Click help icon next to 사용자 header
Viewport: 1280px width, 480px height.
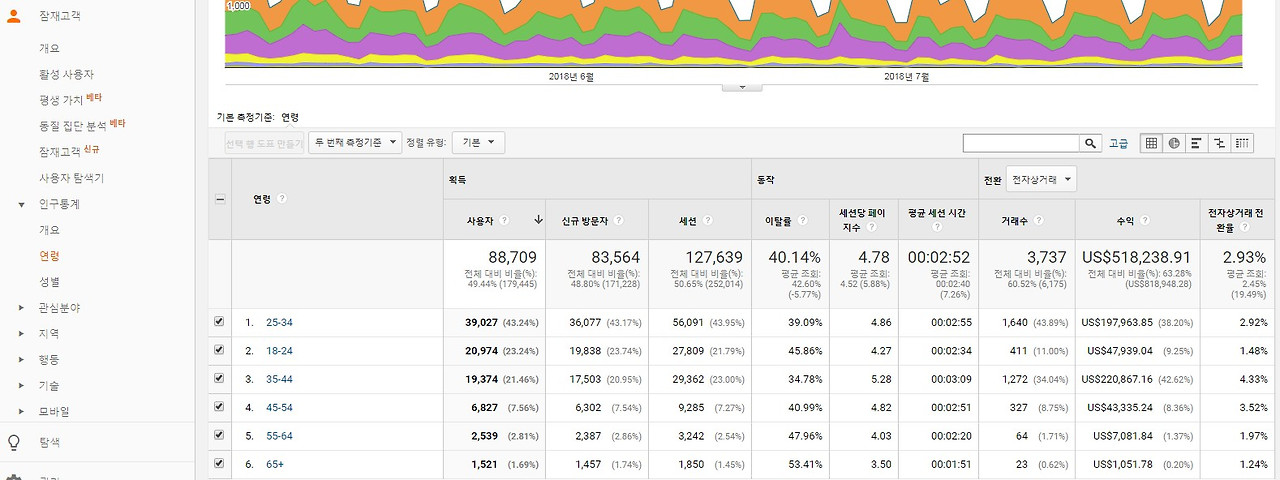pos(504,220)
